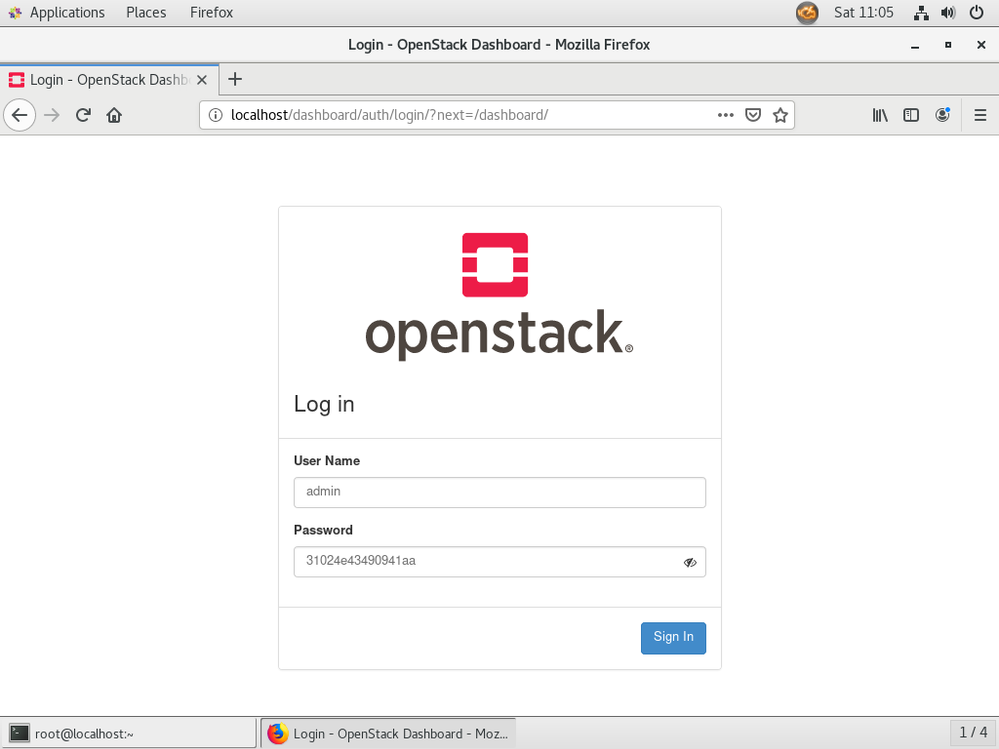Show the Library bookmarks icon
The width and height of the screenshot is (999, 749).
880,115
